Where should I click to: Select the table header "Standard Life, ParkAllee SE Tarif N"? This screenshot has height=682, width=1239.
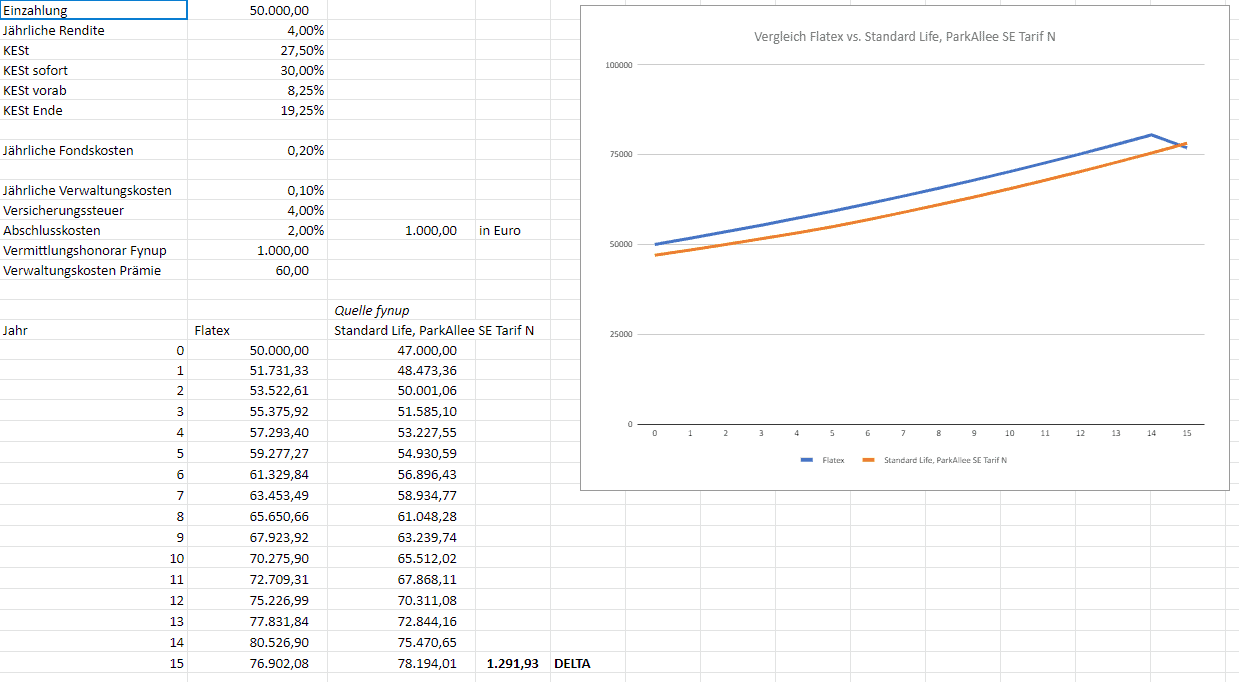434,330
